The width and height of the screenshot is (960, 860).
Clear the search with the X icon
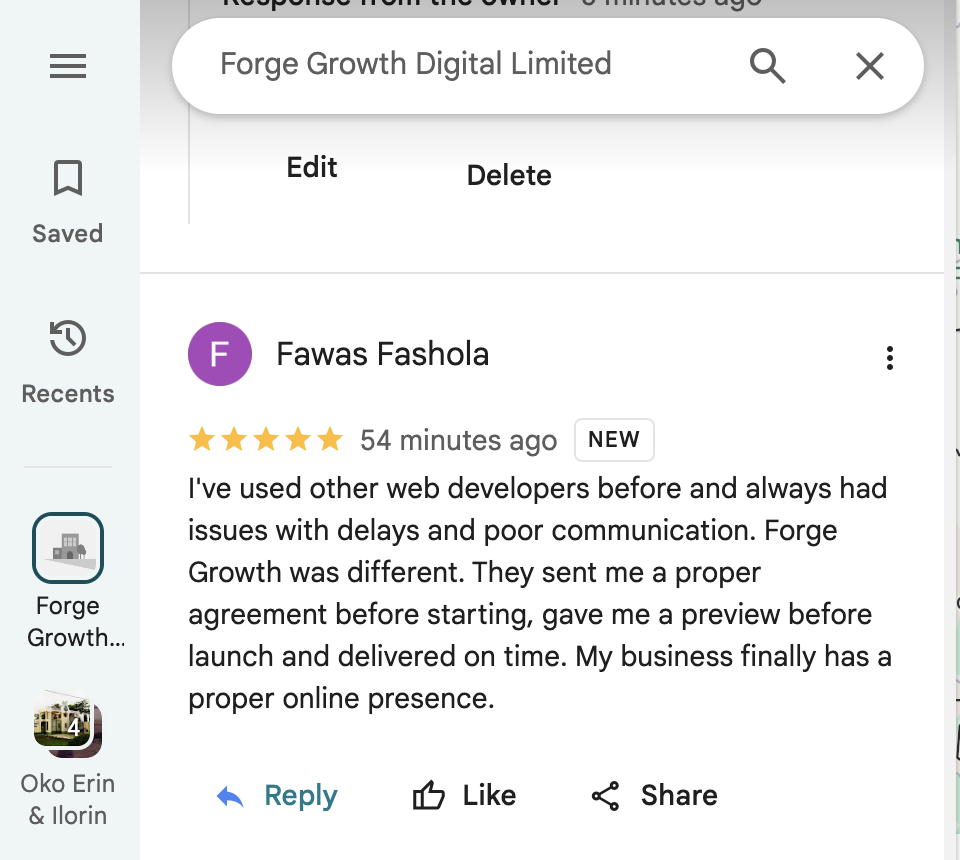(x=869, y=66)
